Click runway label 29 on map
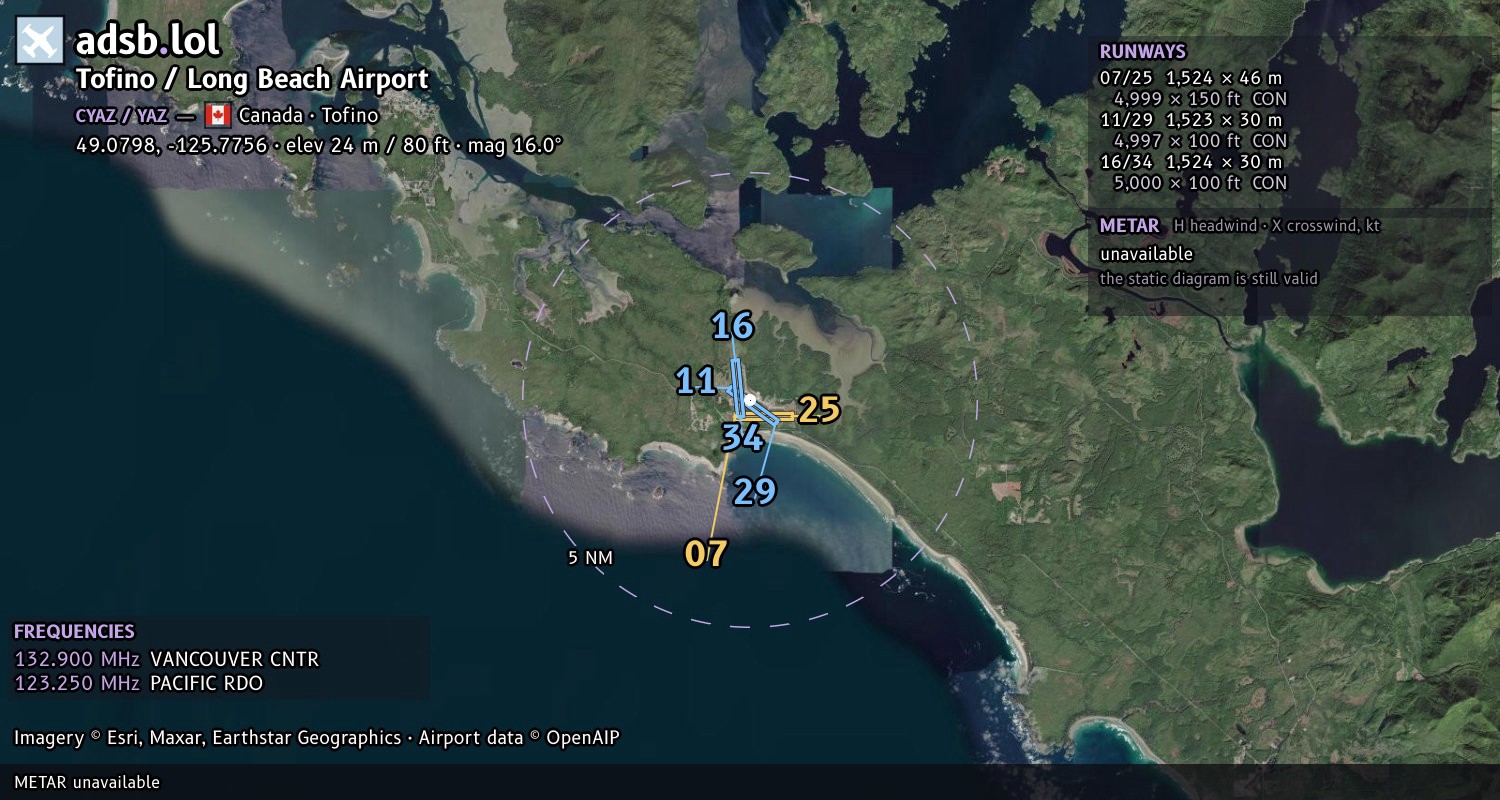The height and width of the screenshot is (800, 1500). (x=754, y=492)
